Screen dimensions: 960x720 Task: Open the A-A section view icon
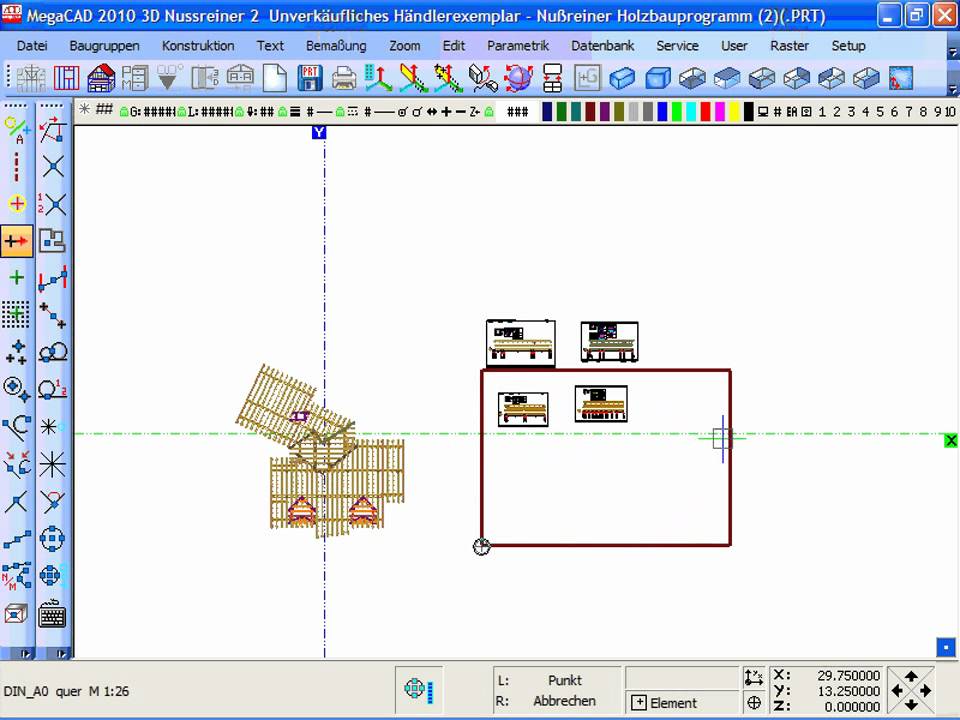(x=240, y=77)
